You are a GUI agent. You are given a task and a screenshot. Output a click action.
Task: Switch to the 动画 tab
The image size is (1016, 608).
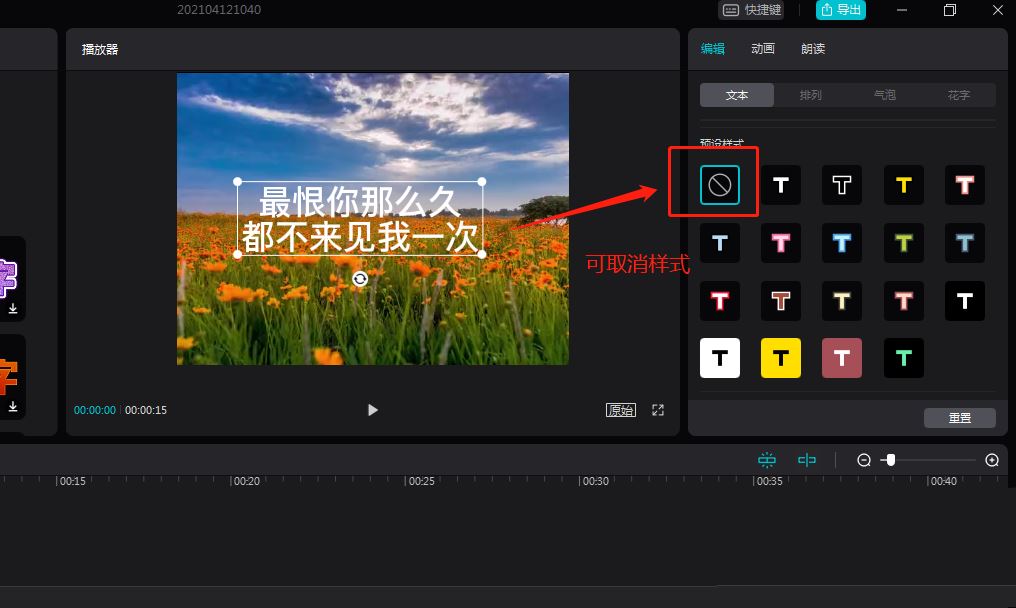tap(763, 49)
